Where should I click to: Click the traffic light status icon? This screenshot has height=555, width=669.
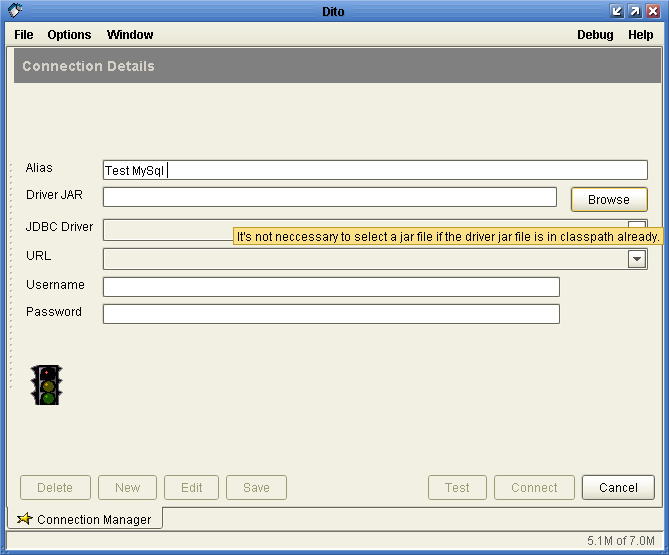pos(46,384)
